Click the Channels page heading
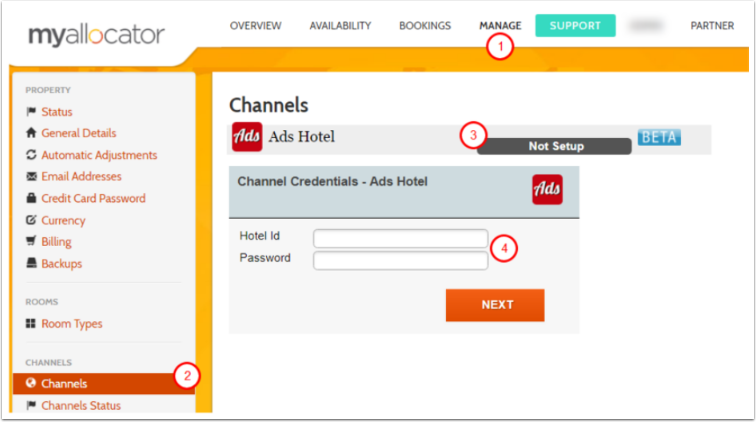 pos(269,105)
